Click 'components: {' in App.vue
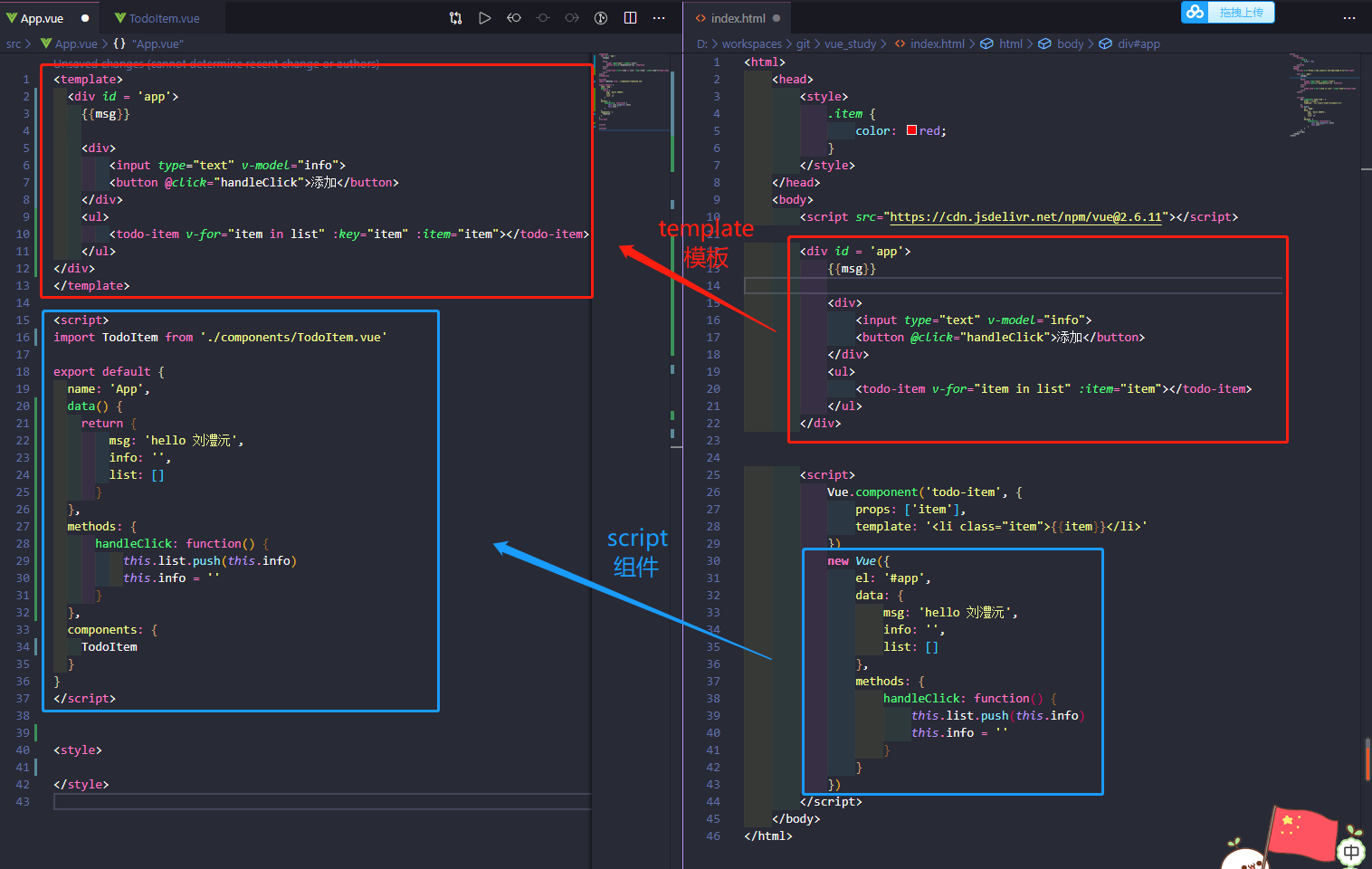Viewport: 1372px width, 869px height. click(x=112, y=630)
